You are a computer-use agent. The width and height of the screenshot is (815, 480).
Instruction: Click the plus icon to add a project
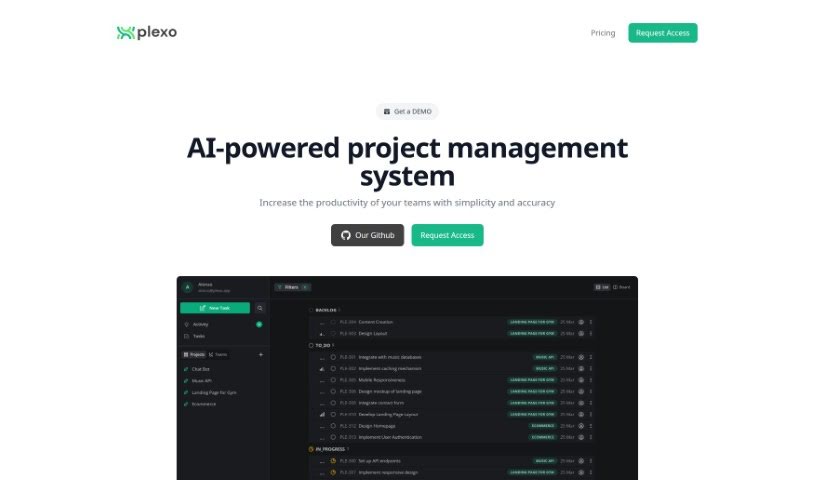click(261, 355)
